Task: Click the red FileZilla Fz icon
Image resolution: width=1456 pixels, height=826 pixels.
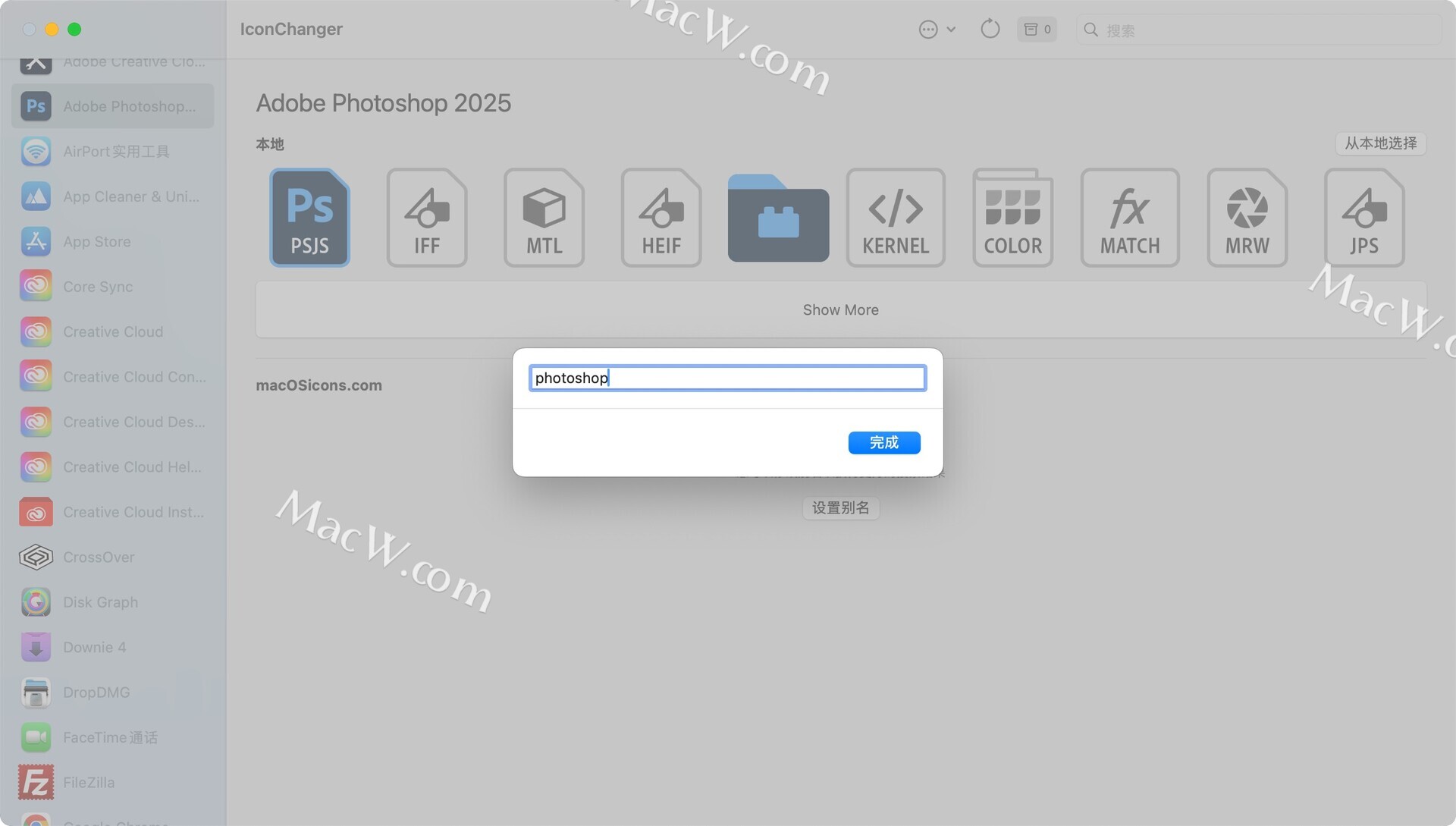Action: click(x=36, y=782)
